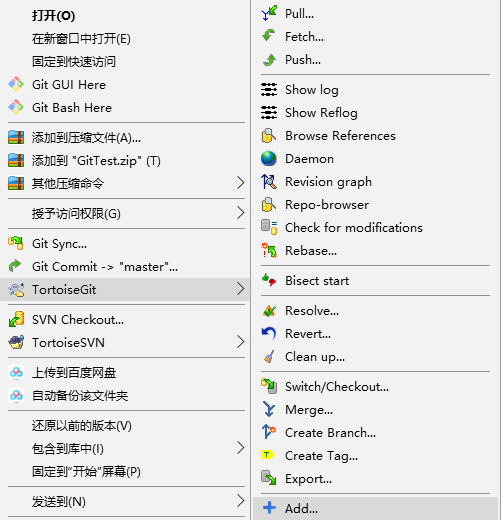This screenshot has width=501, height=520.
Task: Click the Push upward arrow icon
Action: click(x=269, y=60)
